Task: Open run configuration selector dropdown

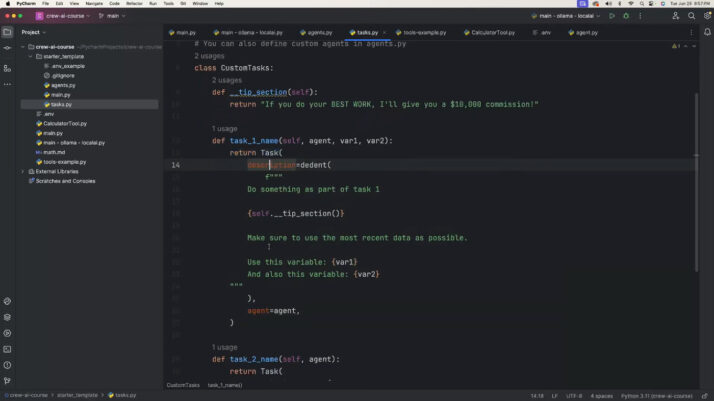Action: tap(566, 16)
